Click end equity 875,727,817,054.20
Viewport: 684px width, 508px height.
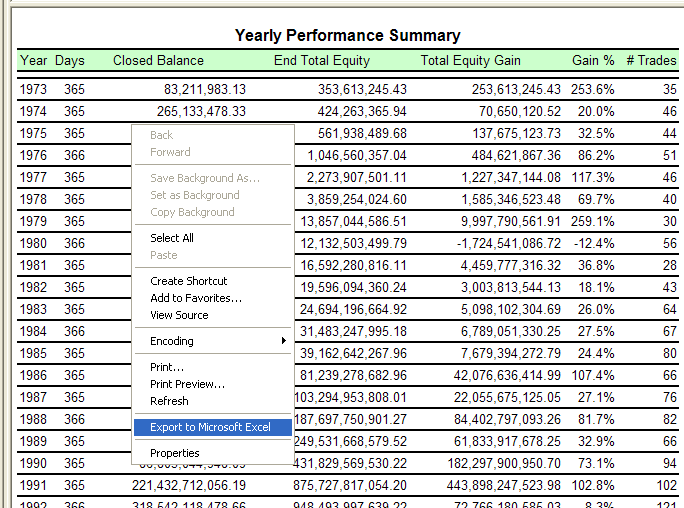pos(350,485)
